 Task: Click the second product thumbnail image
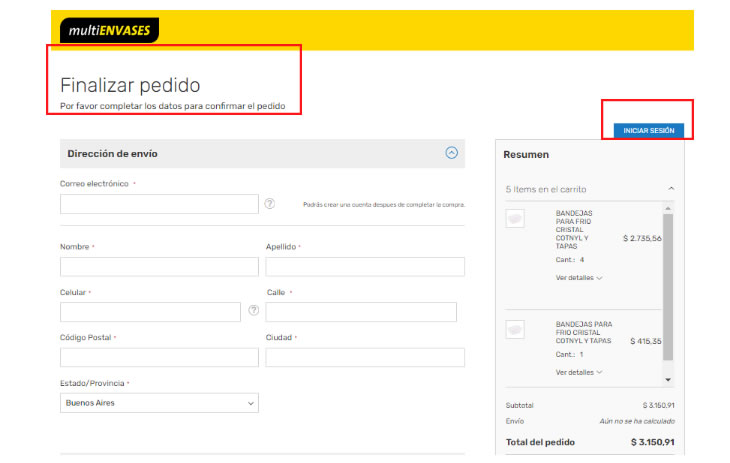516,329
